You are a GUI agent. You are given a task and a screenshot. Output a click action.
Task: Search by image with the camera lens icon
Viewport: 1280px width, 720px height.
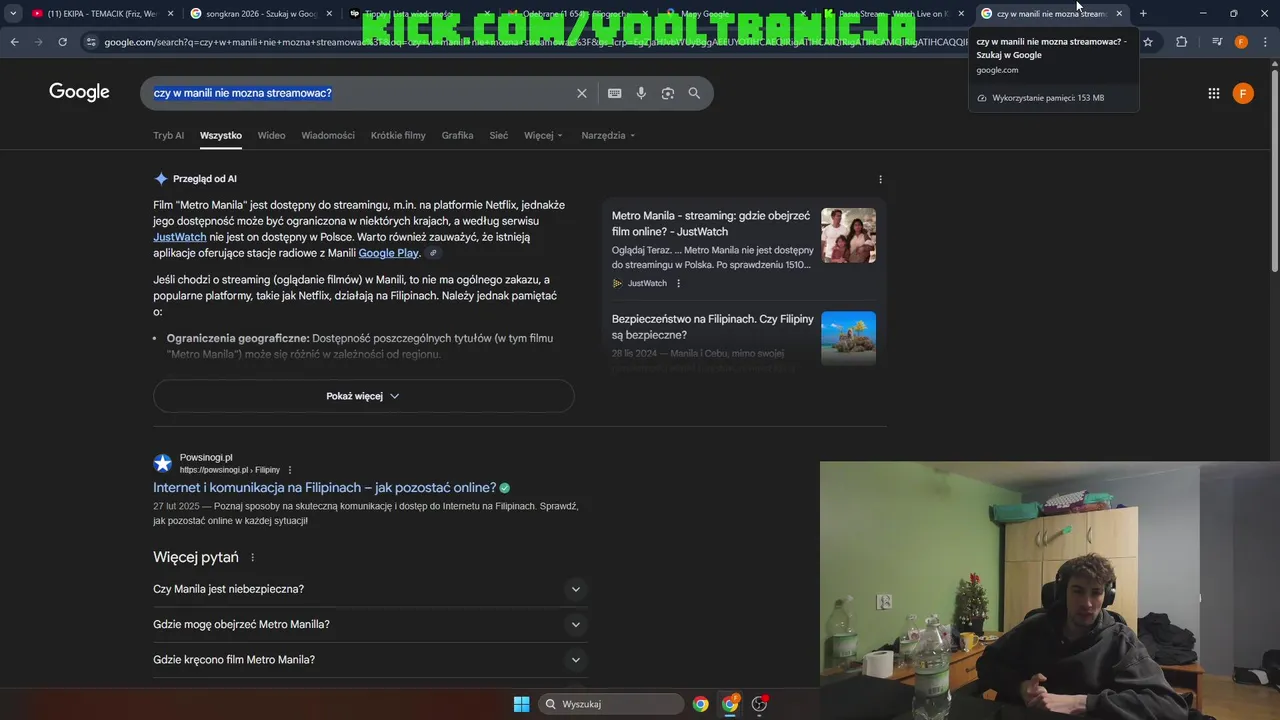coord(667,93)
